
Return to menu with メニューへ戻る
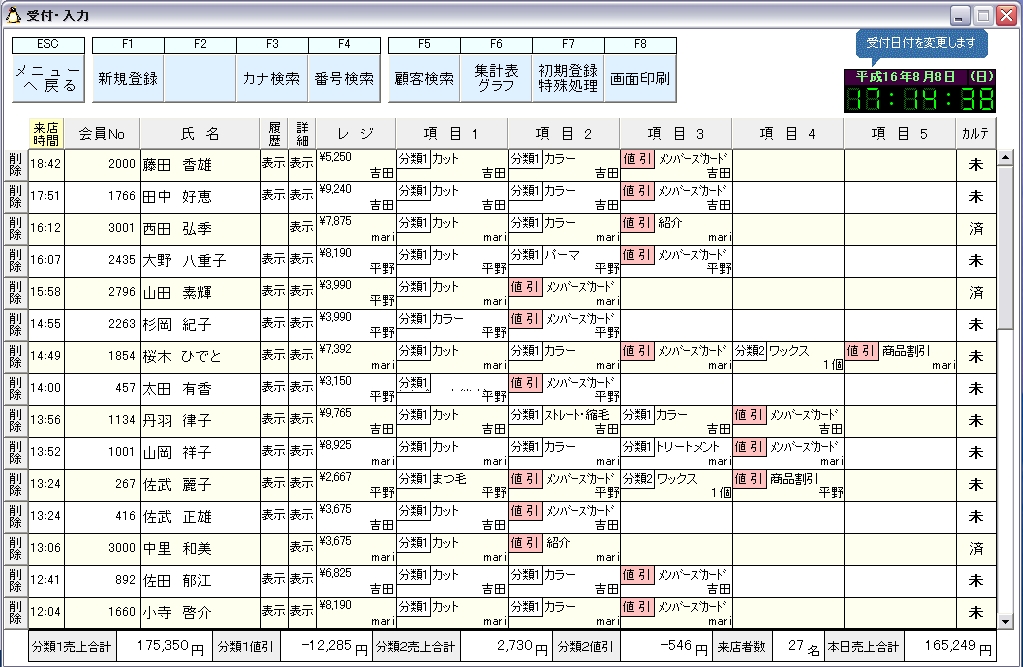[x=48, y=78]
